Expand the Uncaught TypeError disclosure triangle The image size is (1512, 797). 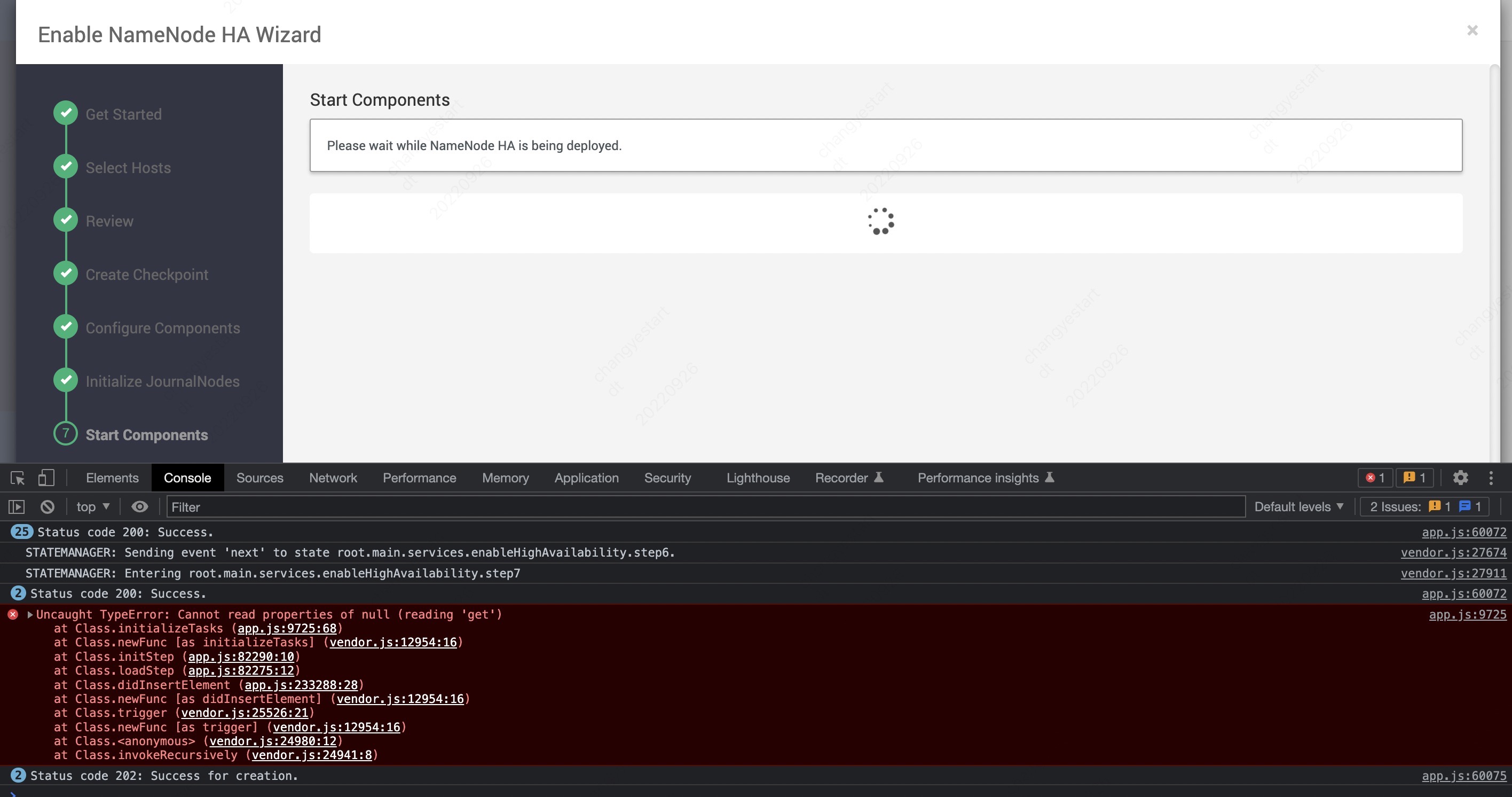[30, 614]
